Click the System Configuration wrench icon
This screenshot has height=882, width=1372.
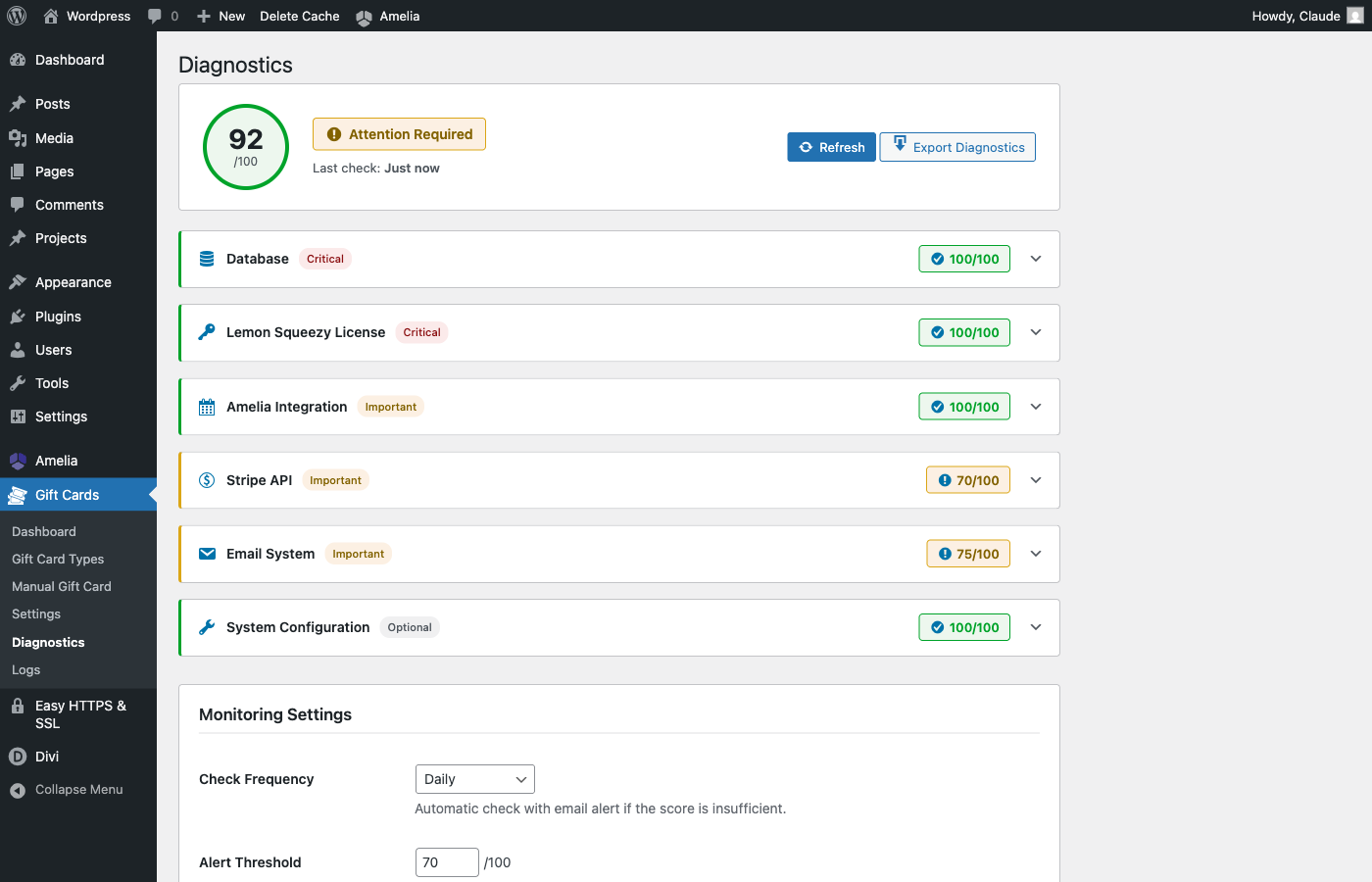click(207, 627)
